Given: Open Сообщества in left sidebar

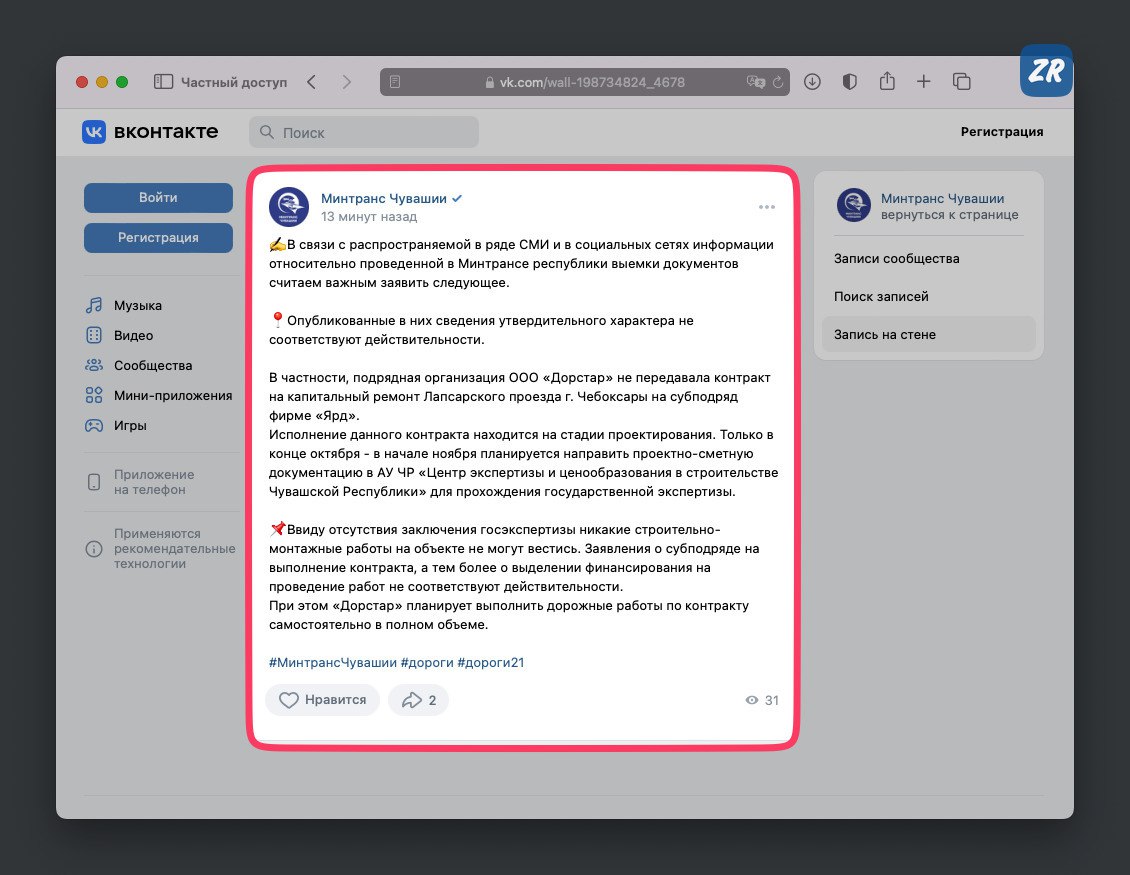Looking at the screenshot, I should [x=152, y=366].
